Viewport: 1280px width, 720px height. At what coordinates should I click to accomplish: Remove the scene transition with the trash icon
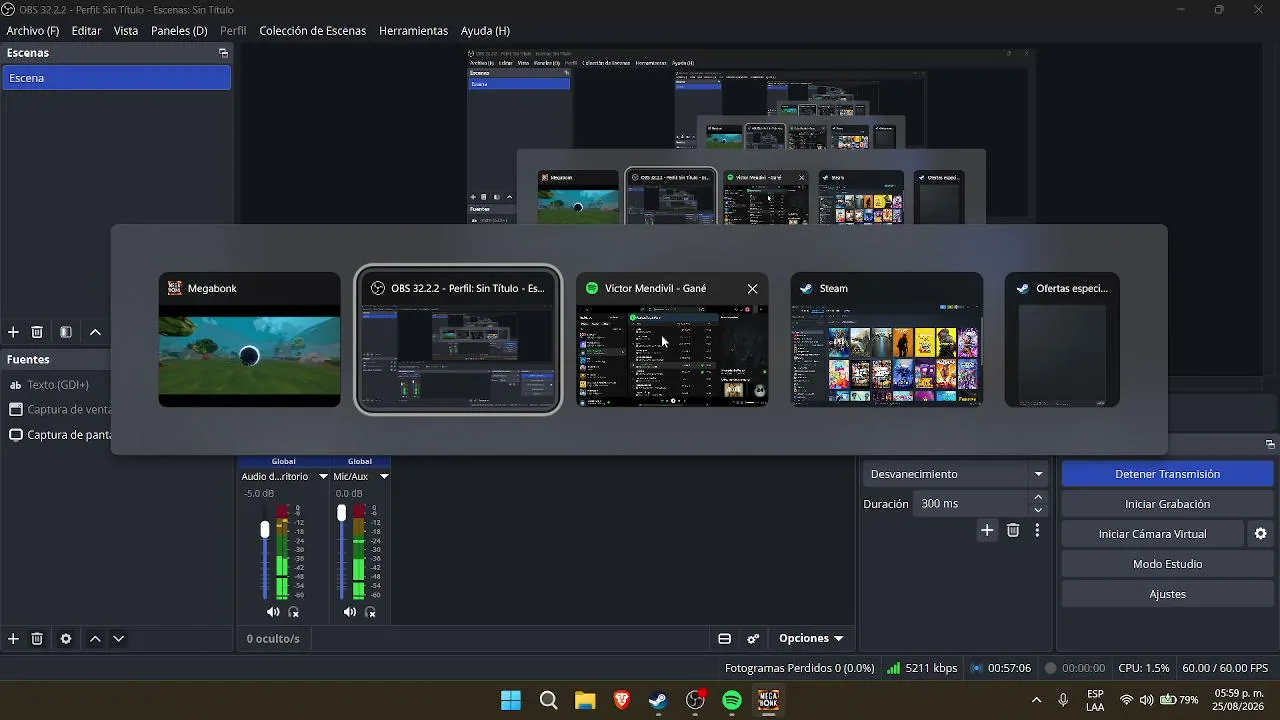pyautogui.click(x=1013, y=531)
